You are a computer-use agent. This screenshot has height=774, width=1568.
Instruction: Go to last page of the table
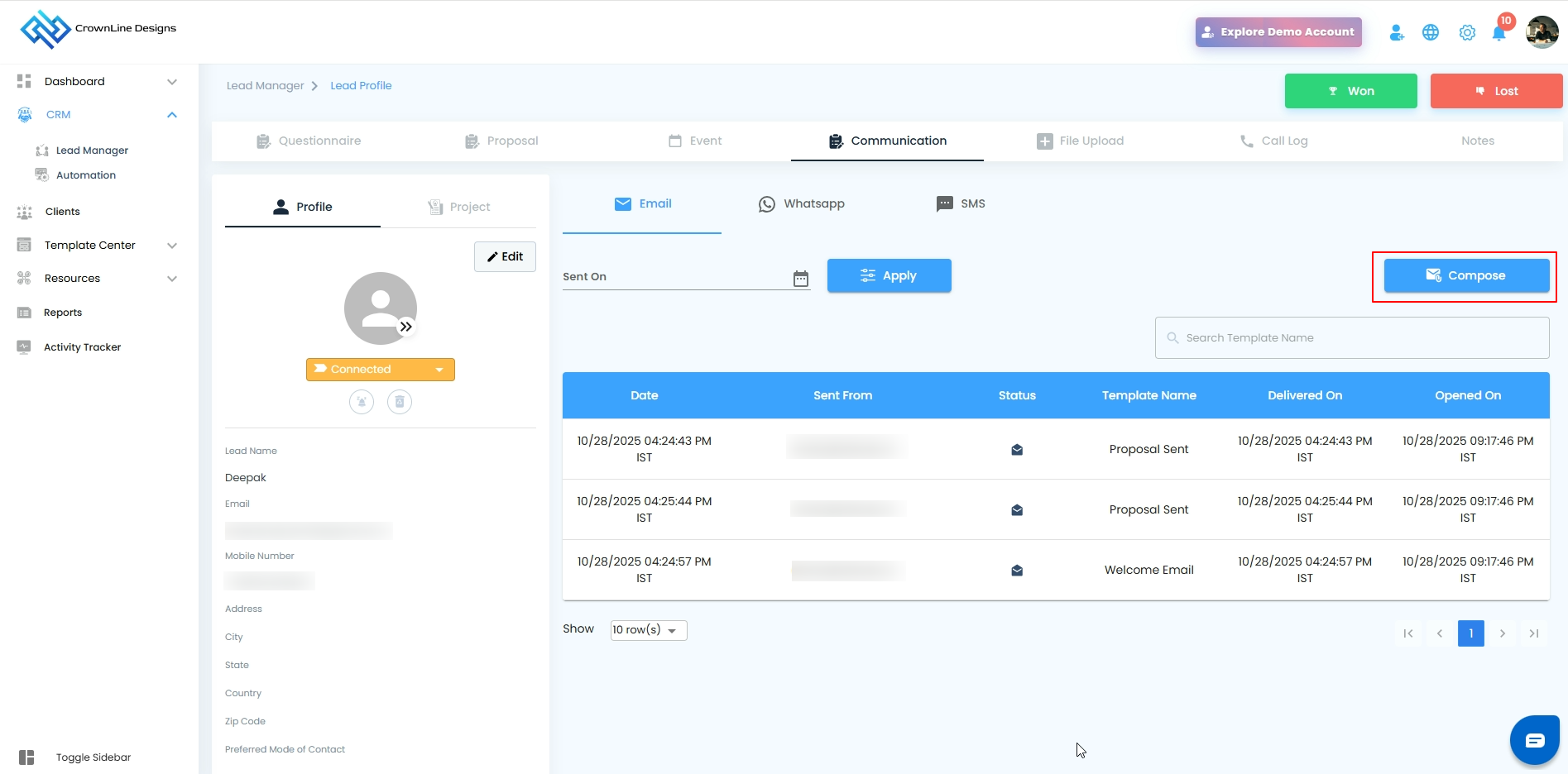click(1534, 633)
